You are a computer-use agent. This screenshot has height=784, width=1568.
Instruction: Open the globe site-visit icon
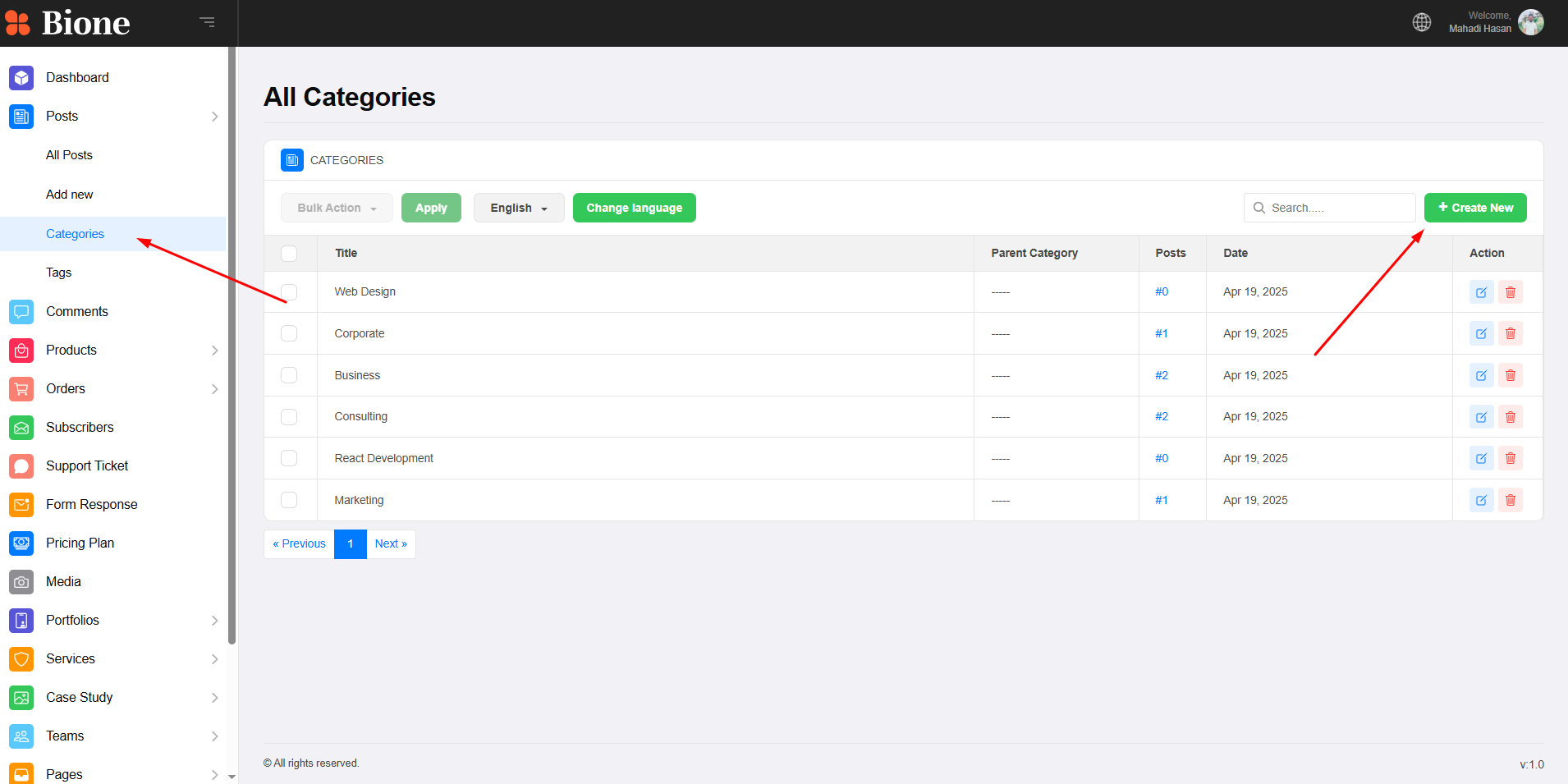pyautogui.click(x=1422, y=22)
